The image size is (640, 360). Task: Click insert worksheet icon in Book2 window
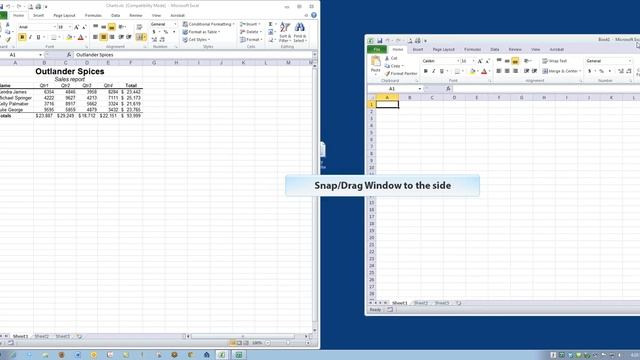[458, 303]
